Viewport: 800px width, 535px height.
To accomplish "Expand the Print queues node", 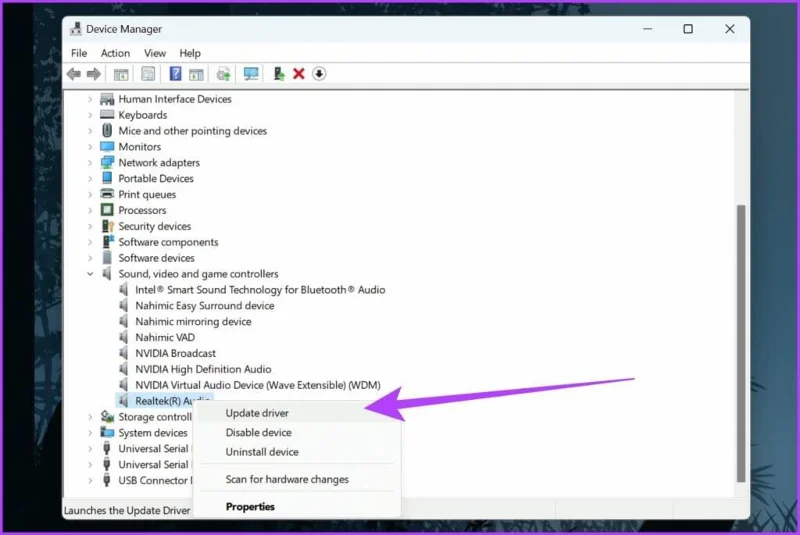I will (90, 194).
